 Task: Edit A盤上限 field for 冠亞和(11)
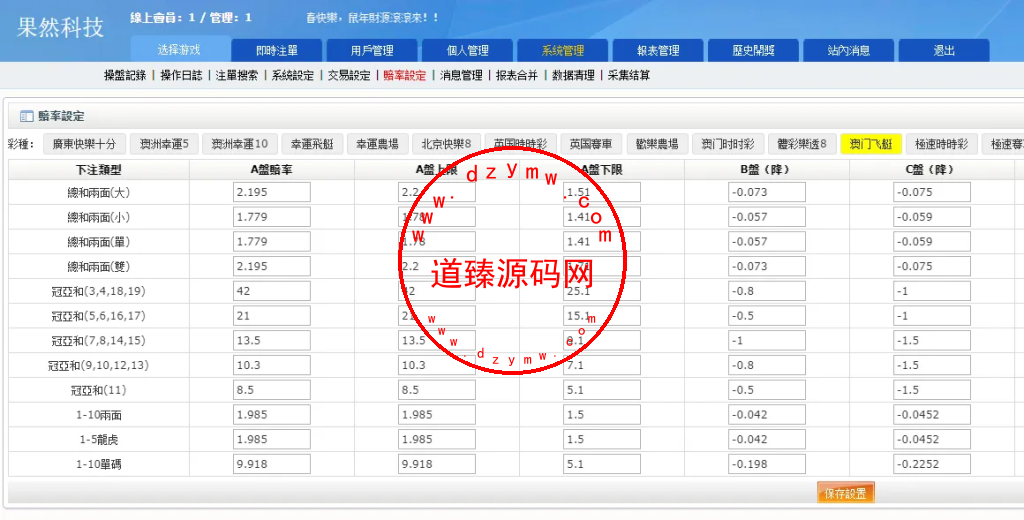click(x=437, y=390)
